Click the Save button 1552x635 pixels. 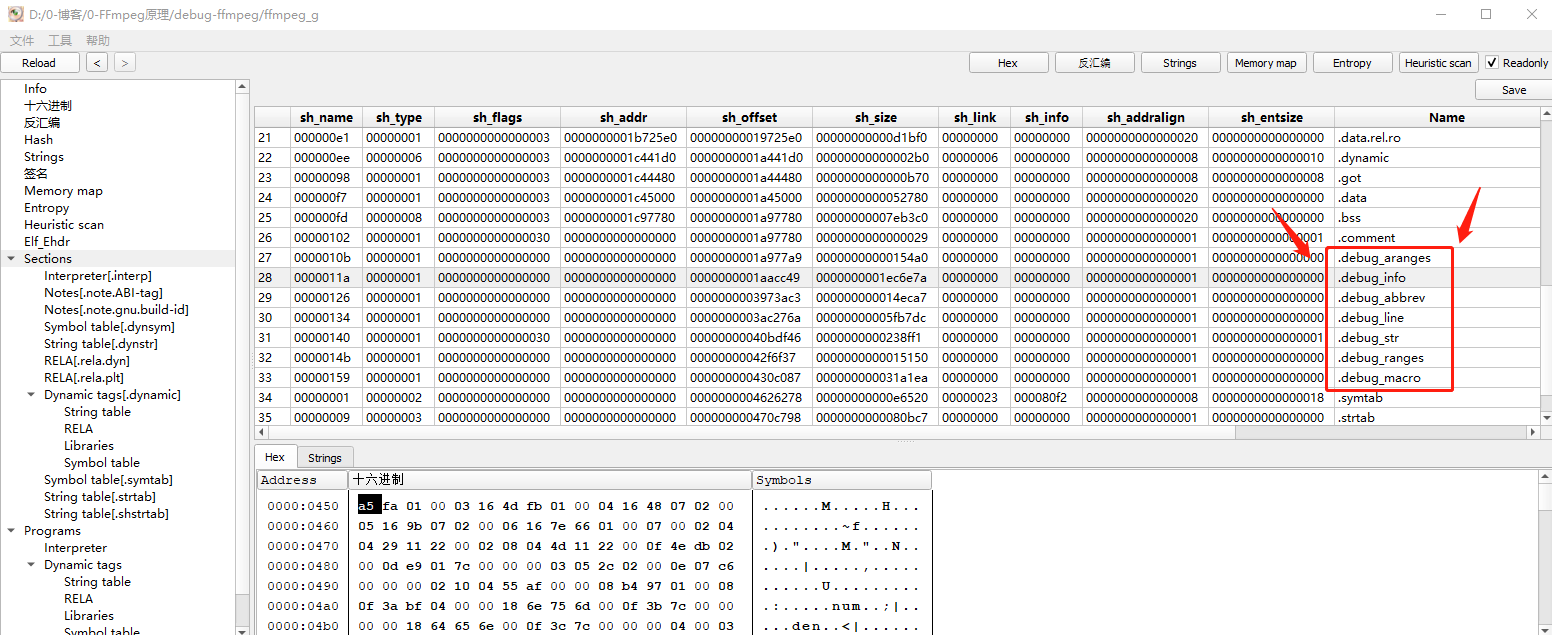tap(1512, 89)
